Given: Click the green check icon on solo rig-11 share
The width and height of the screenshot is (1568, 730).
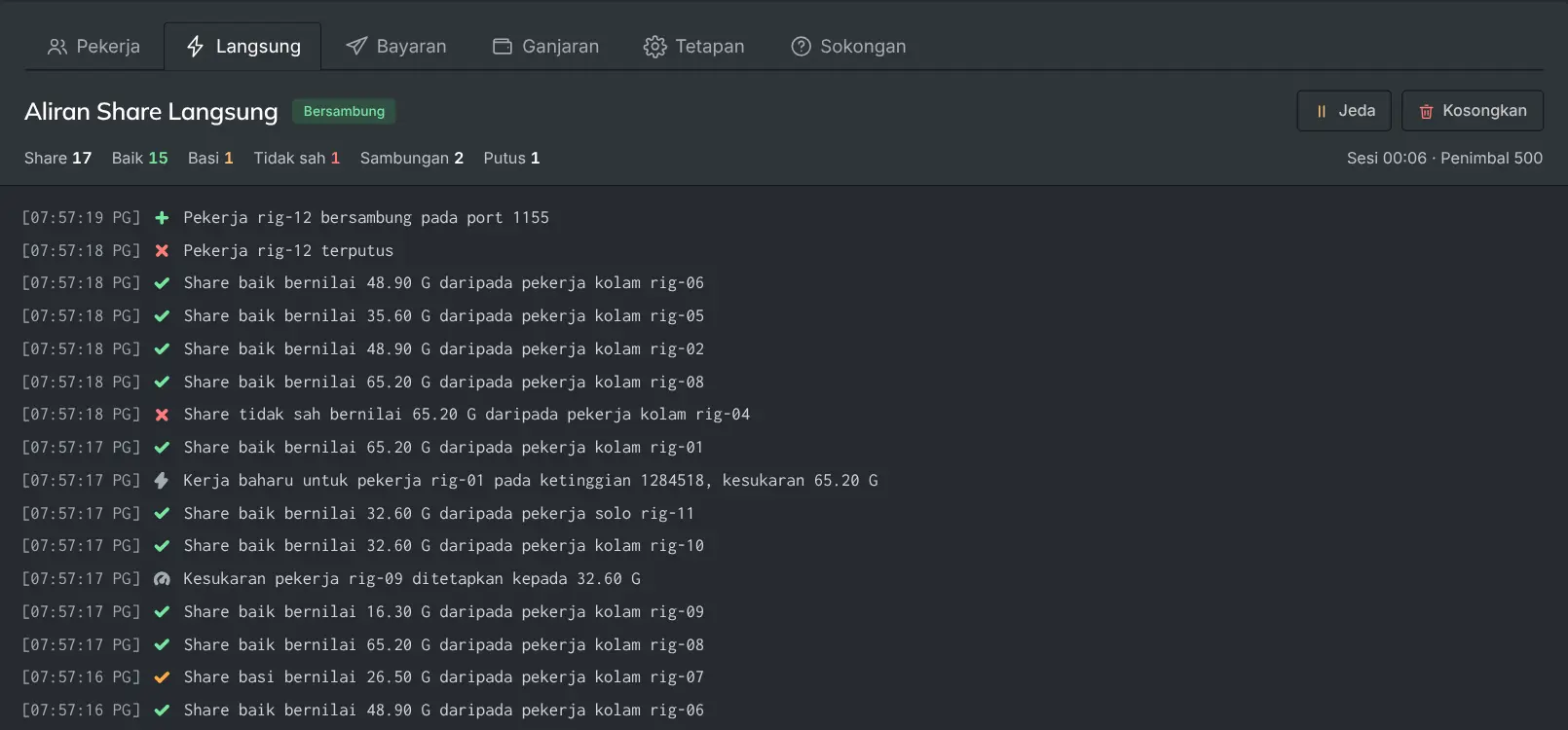Looking at the screenshot, I should 162,514.
